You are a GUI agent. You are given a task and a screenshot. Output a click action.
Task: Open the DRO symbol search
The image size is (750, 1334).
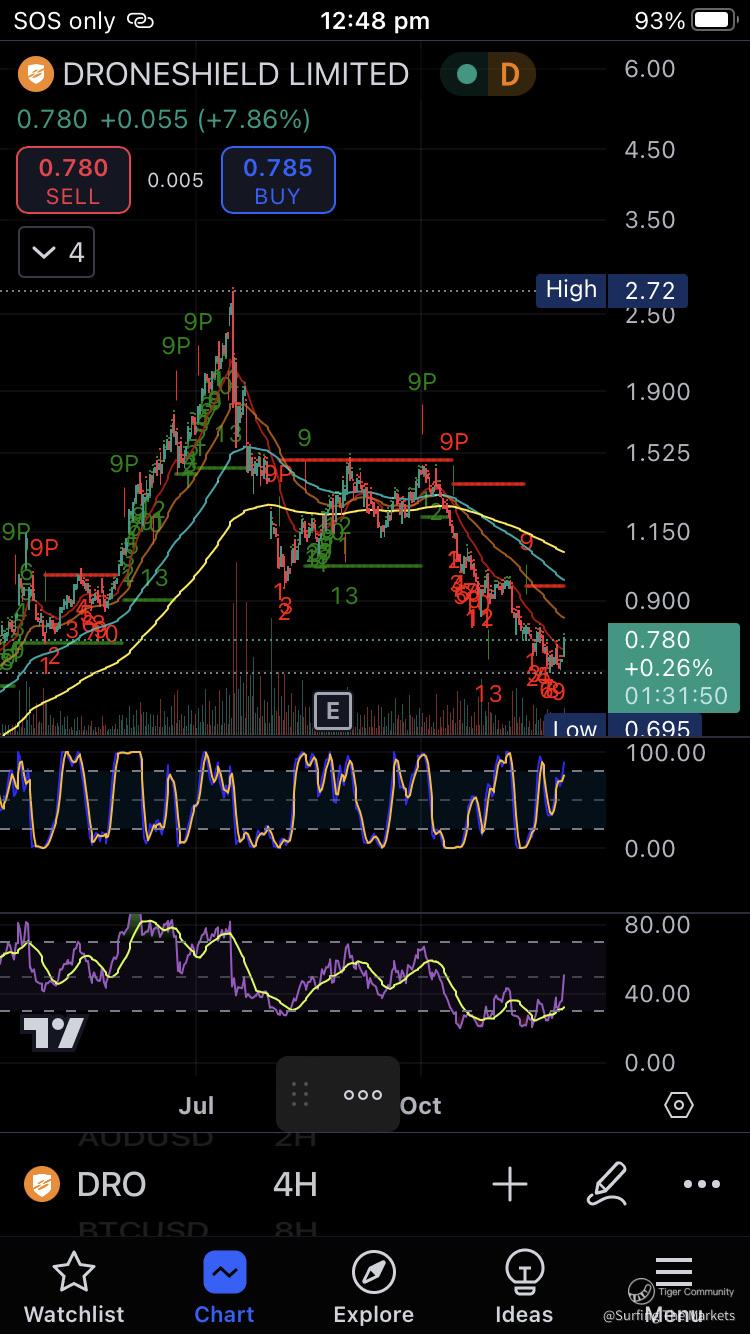(112, 1184)
